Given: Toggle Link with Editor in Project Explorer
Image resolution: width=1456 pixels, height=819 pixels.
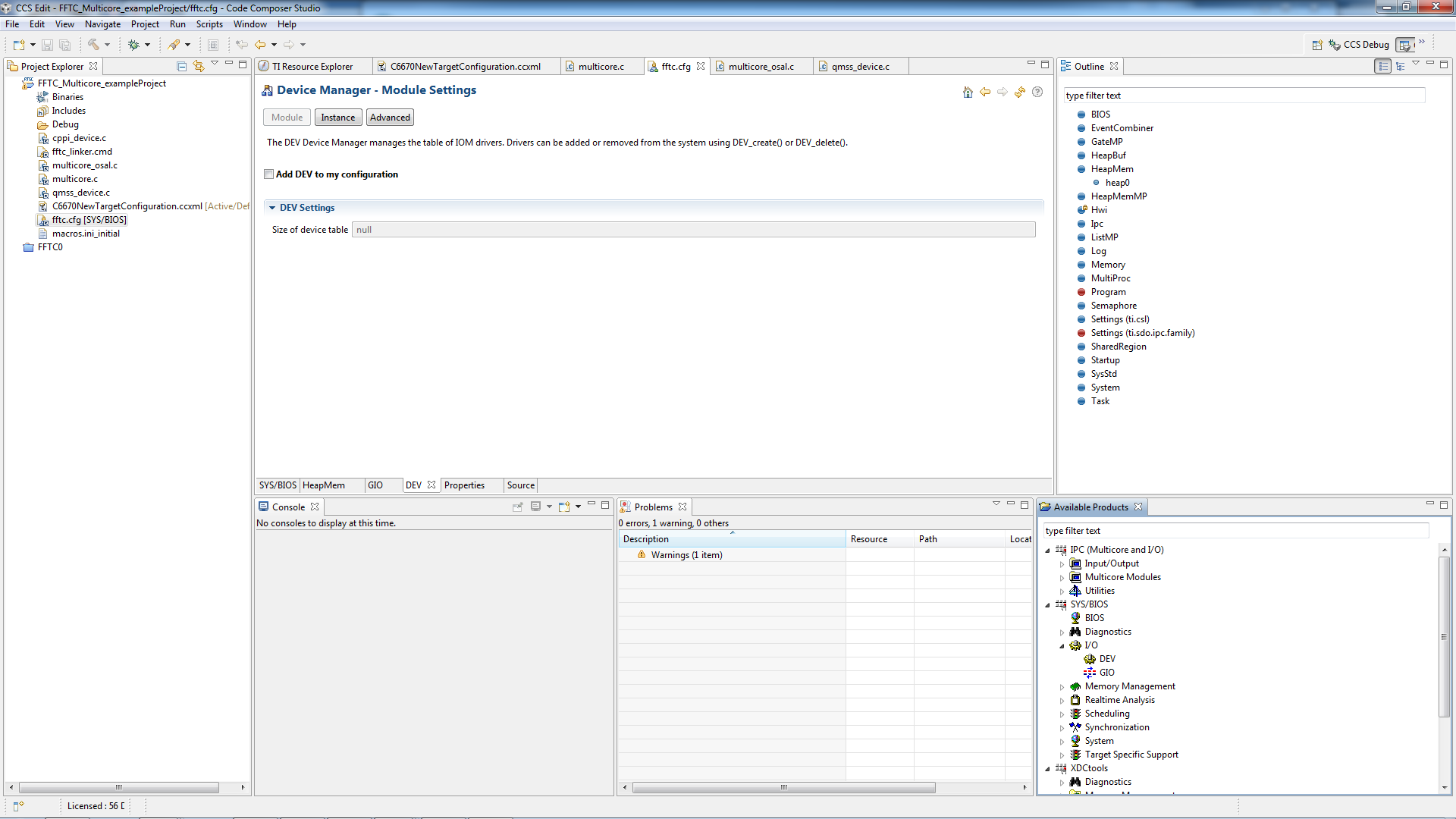Looking at the screenshot, I should (199, 66).
